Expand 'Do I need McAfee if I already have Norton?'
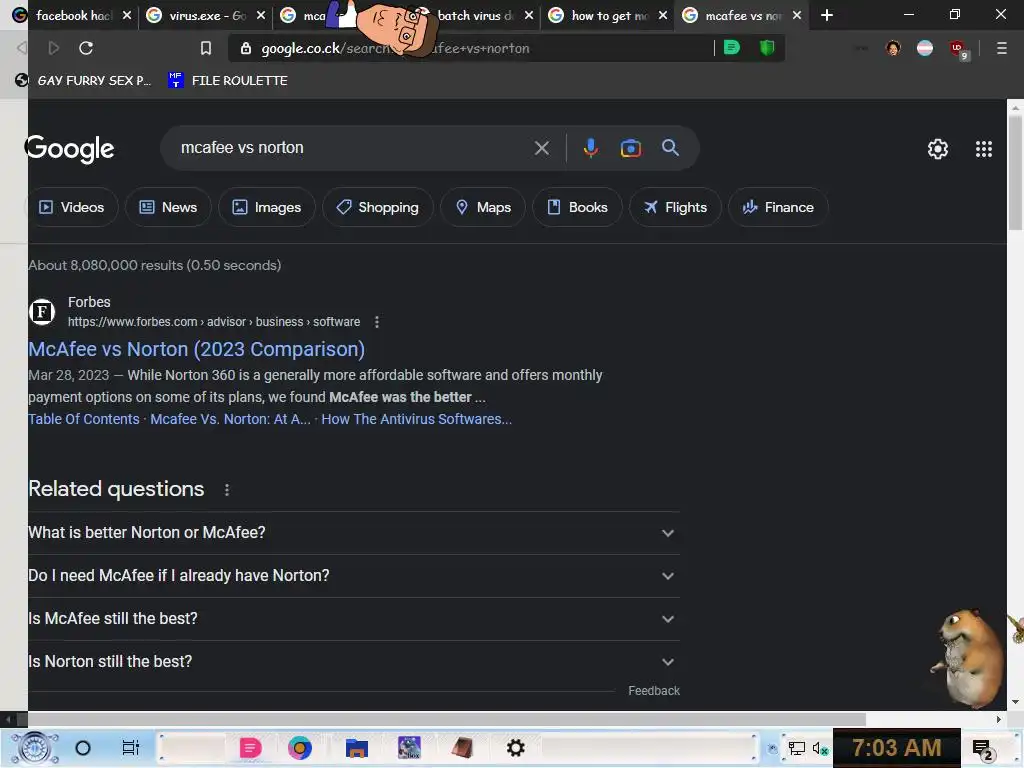Screen dimensions: 1024x768 (x=353, y=576)
